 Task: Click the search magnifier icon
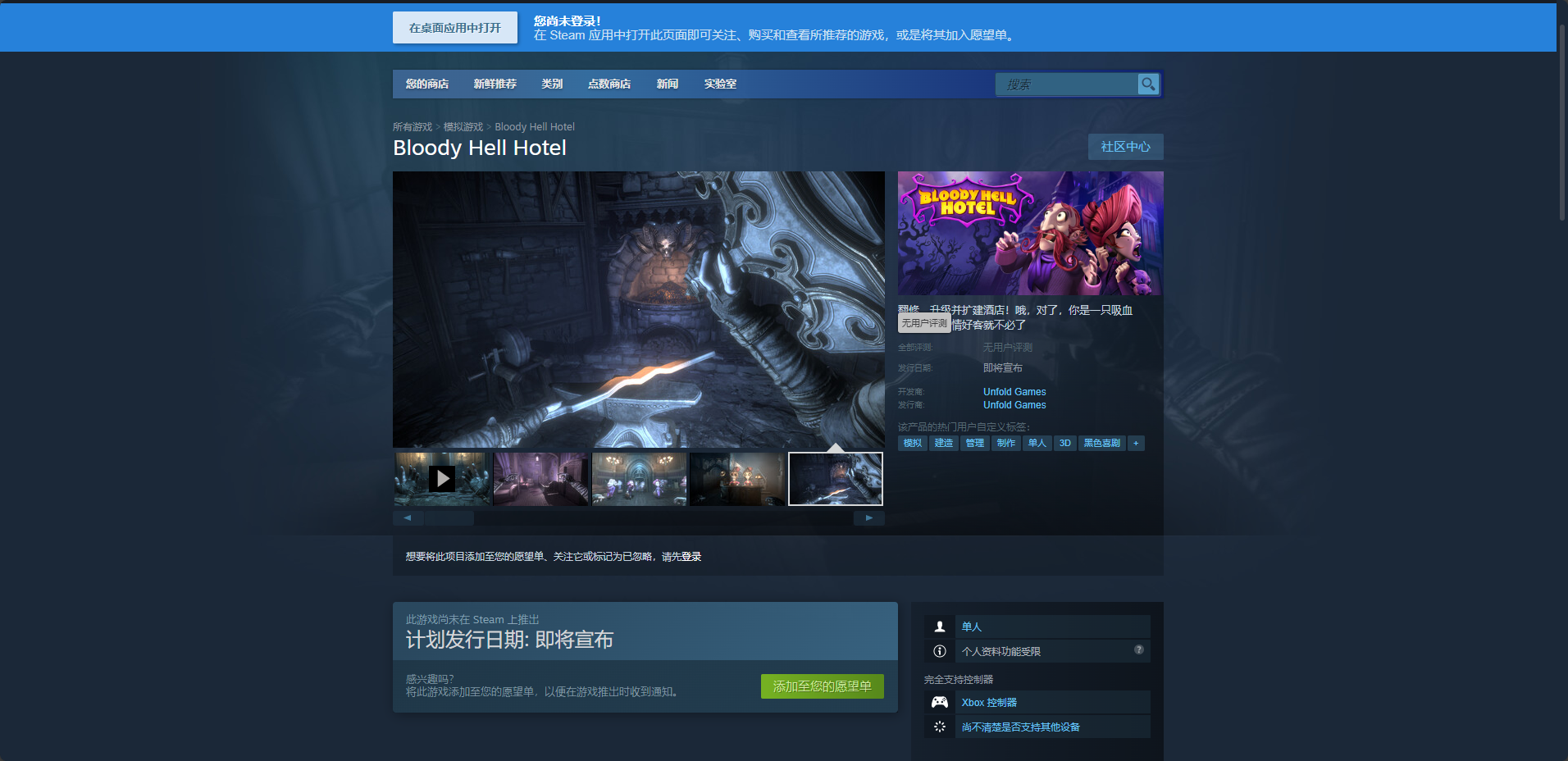1148,84
